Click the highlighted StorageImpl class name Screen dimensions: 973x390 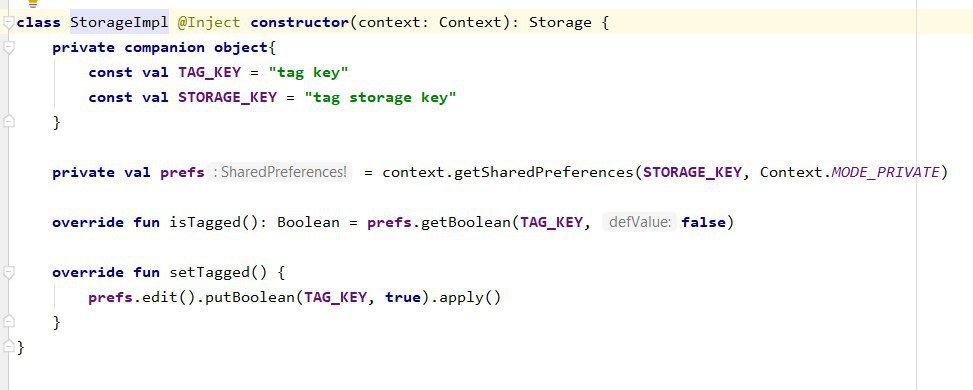pos(119,23)
